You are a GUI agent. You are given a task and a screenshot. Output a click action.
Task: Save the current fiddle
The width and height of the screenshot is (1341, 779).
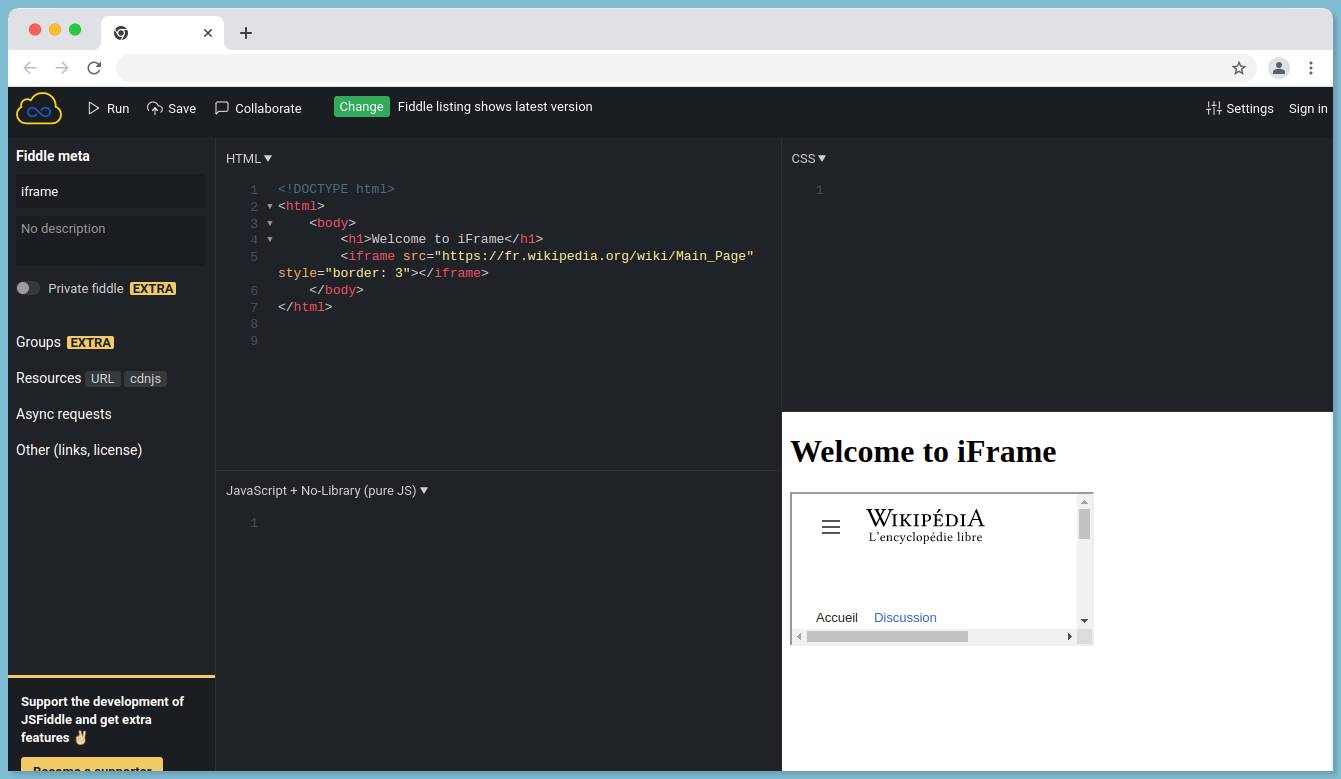[171, 108]
